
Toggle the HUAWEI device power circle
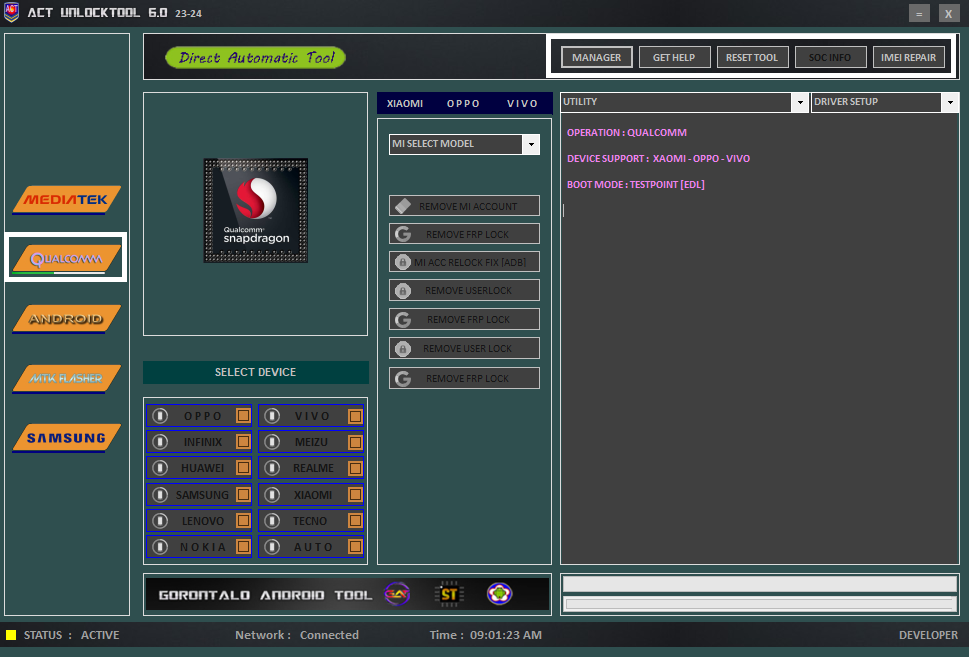click(160, 468)
